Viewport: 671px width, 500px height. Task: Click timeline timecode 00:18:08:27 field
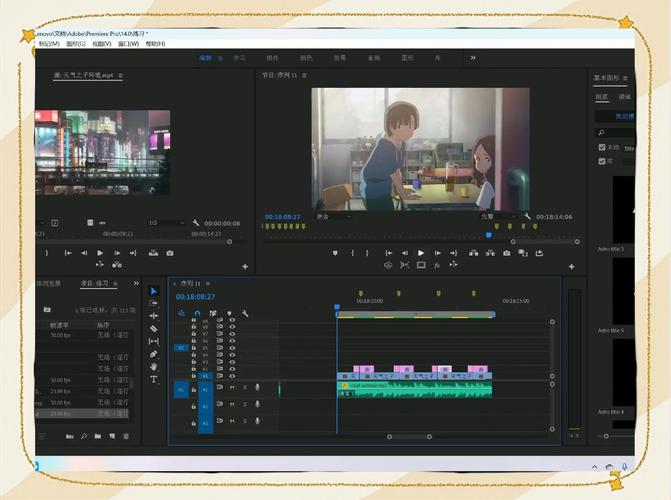195,297
